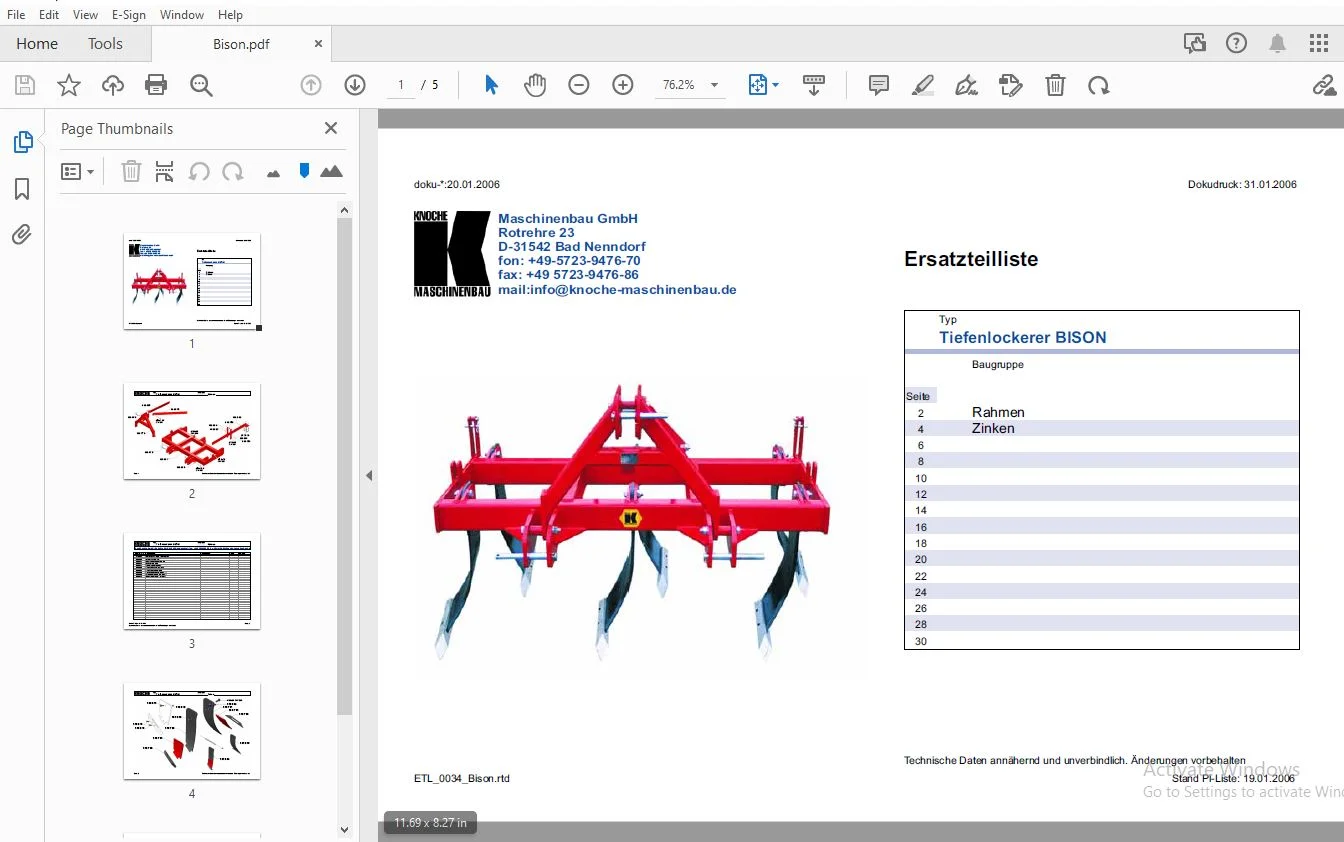Open the File menu
This screenshot has height=842, width=1344.
[16, 15]
